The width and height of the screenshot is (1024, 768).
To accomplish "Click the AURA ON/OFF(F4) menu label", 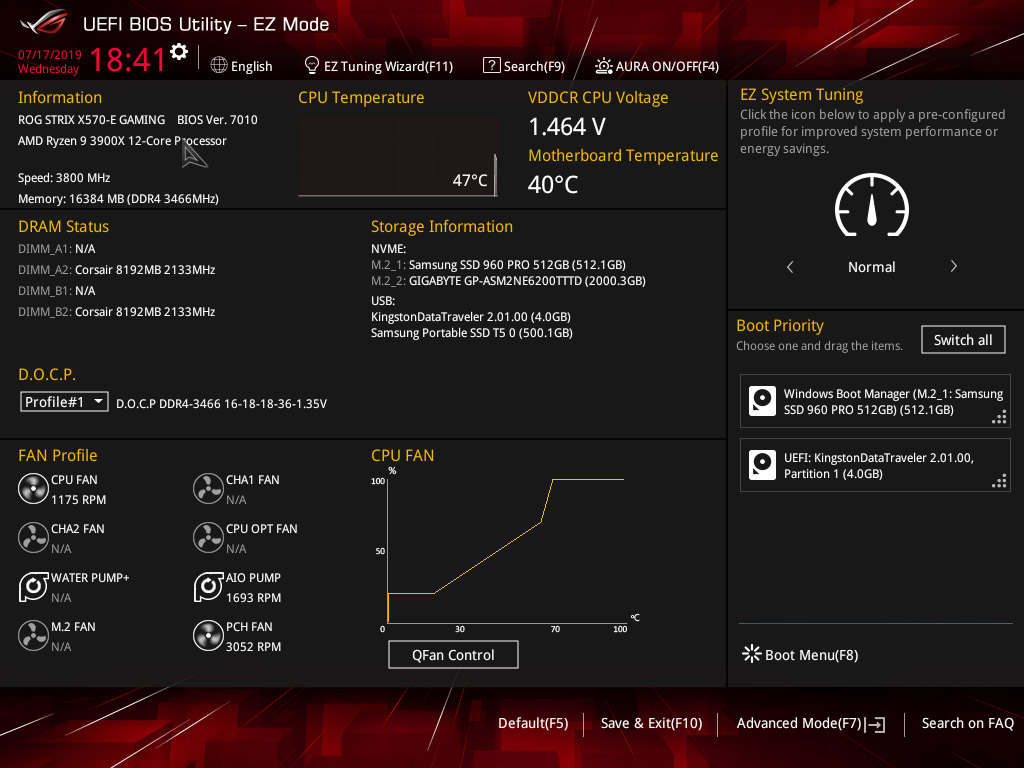I will click(x=667, y=66).
